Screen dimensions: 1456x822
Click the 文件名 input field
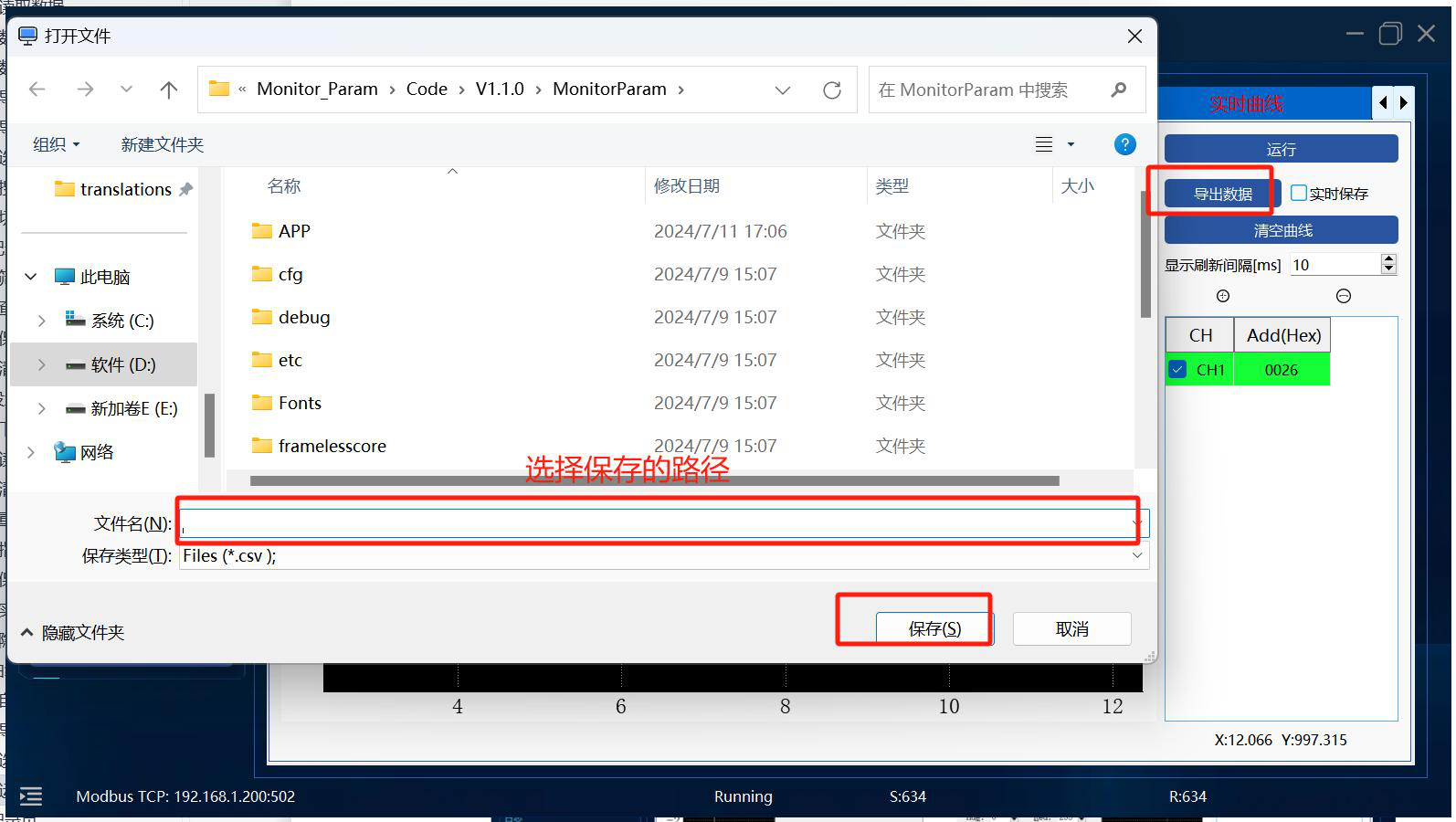click(664, 523)
